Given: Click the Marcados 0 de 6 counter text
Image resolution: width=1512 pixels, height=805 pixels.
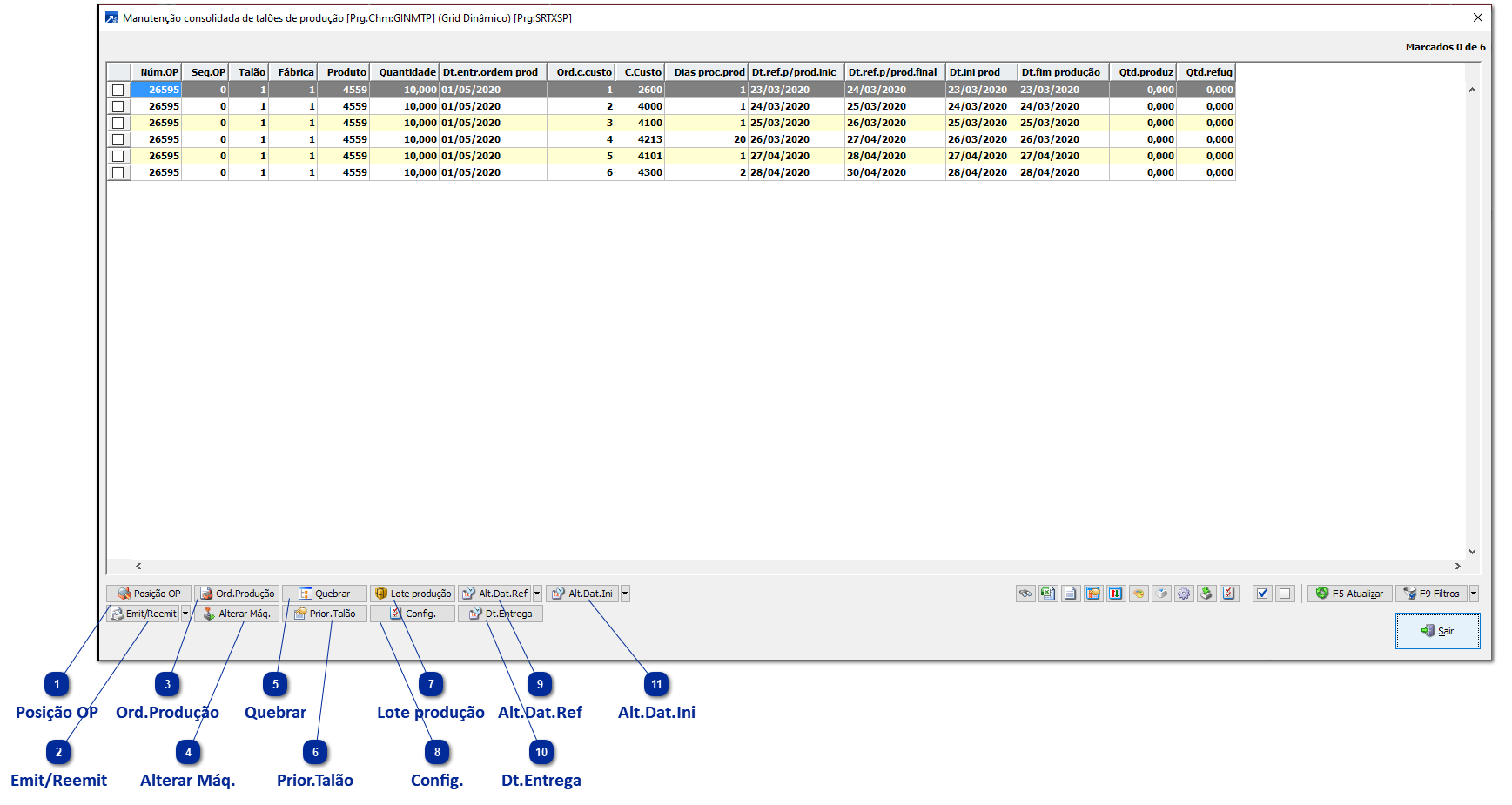Looking at the screenshot, I should pyautogui.click(x=1445, y=47).
